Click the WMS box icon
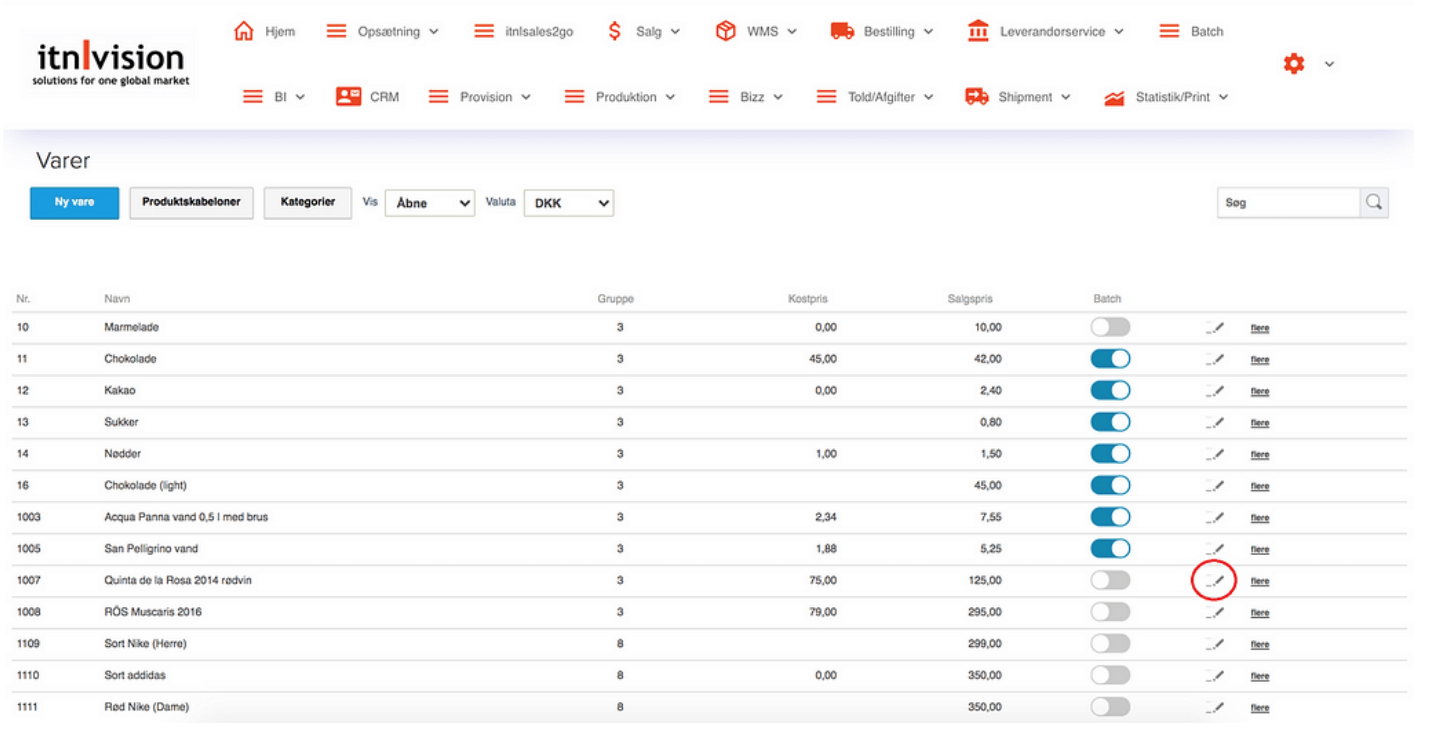1438x750 pixels. pos(725,31)
